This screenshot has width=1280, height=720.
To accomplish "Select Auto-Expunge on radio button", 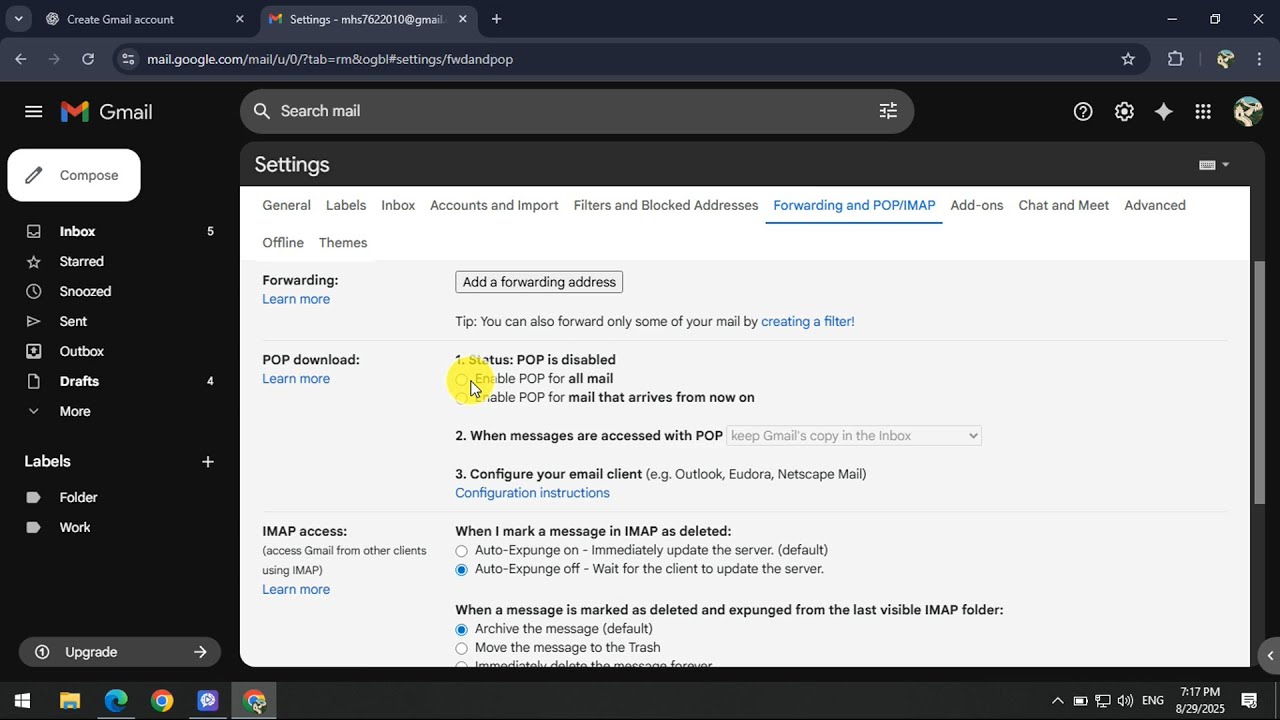I will (461, 551).
